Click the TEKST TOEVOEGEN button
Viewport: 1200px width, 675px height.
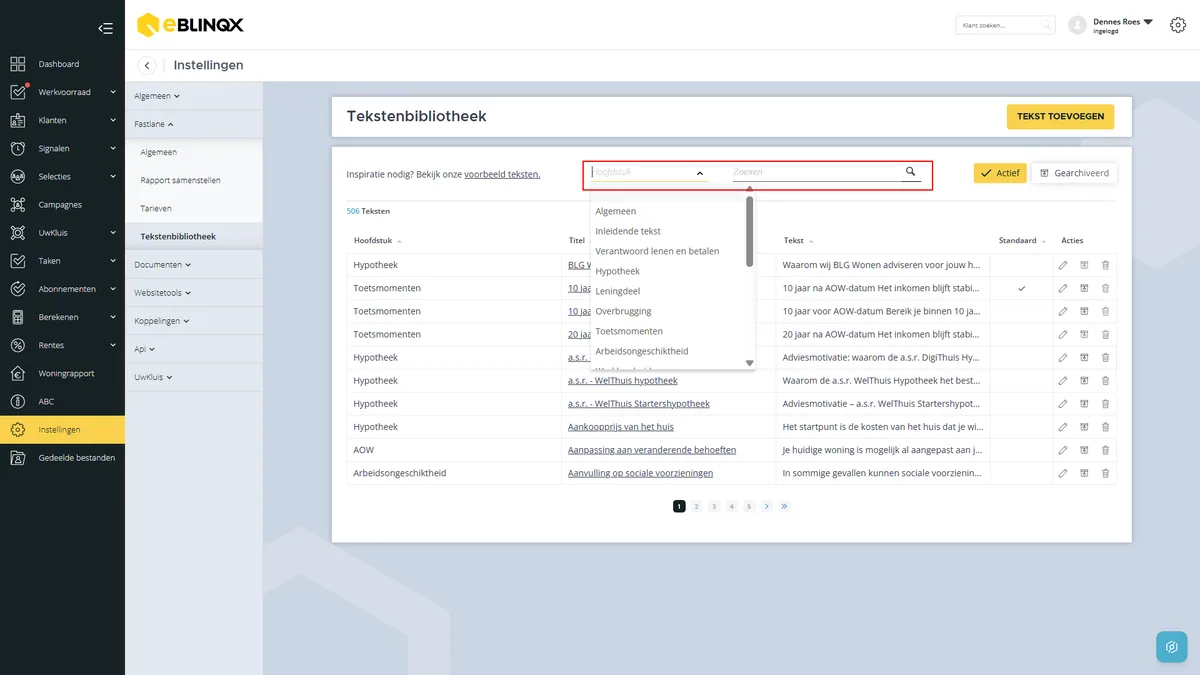1060,117
